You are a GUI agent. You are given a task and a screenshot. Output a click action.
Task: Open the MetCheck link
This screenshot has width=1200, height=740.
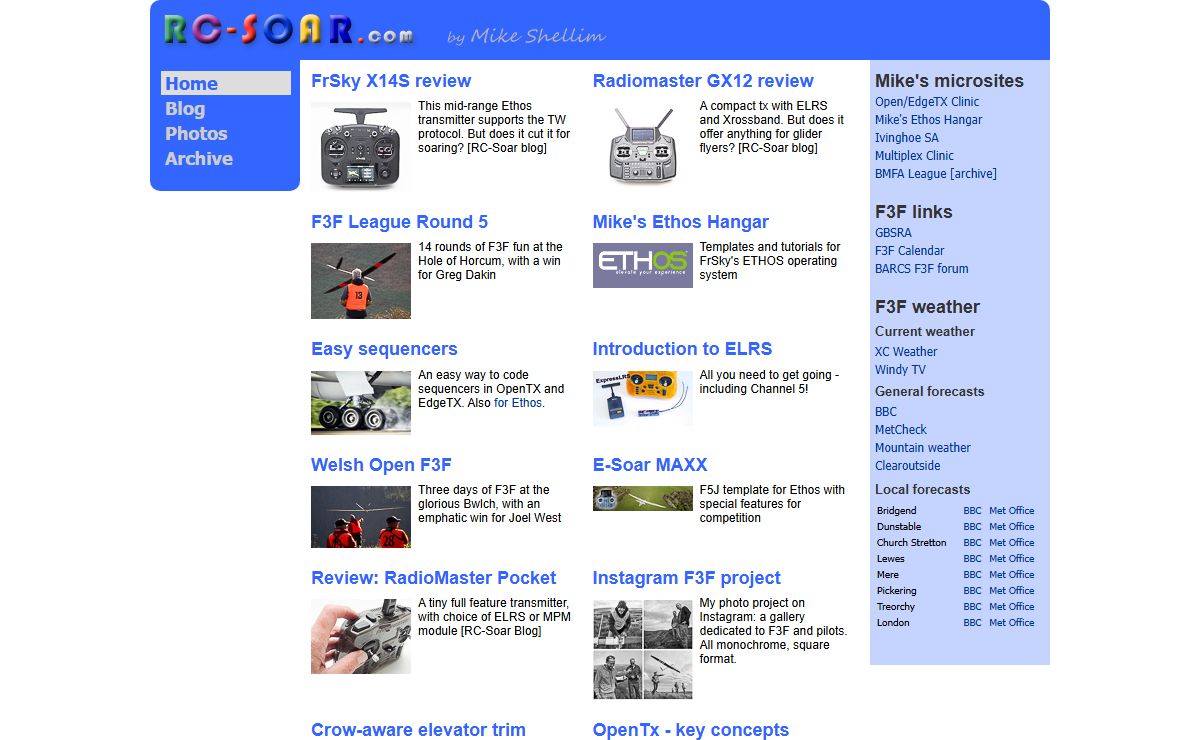901,430
